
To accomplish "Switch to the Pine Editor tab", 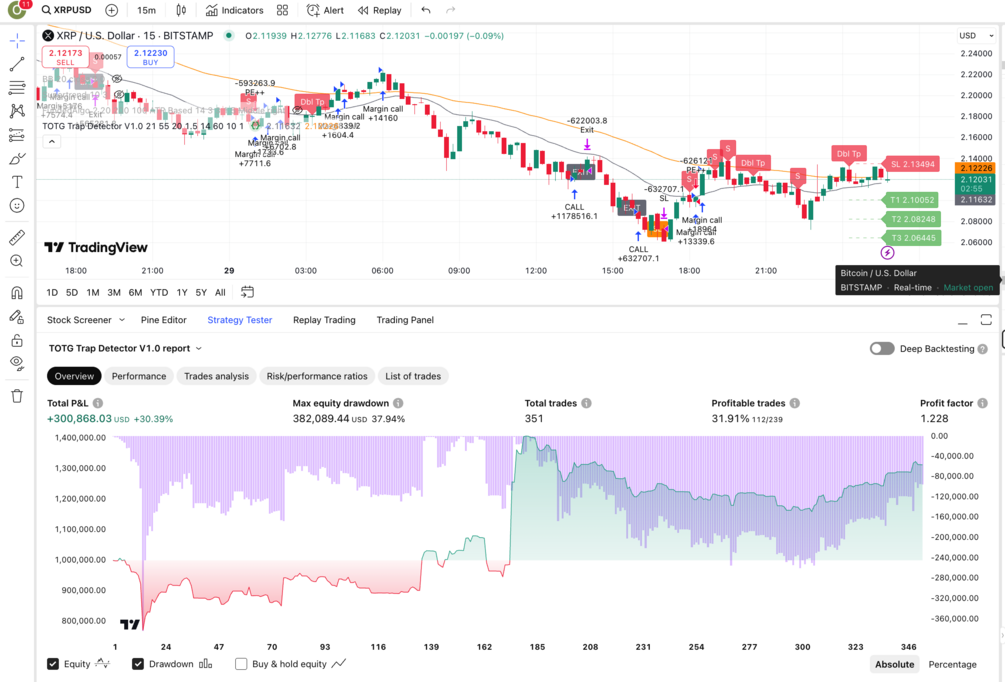I will (x=163, y=320).
